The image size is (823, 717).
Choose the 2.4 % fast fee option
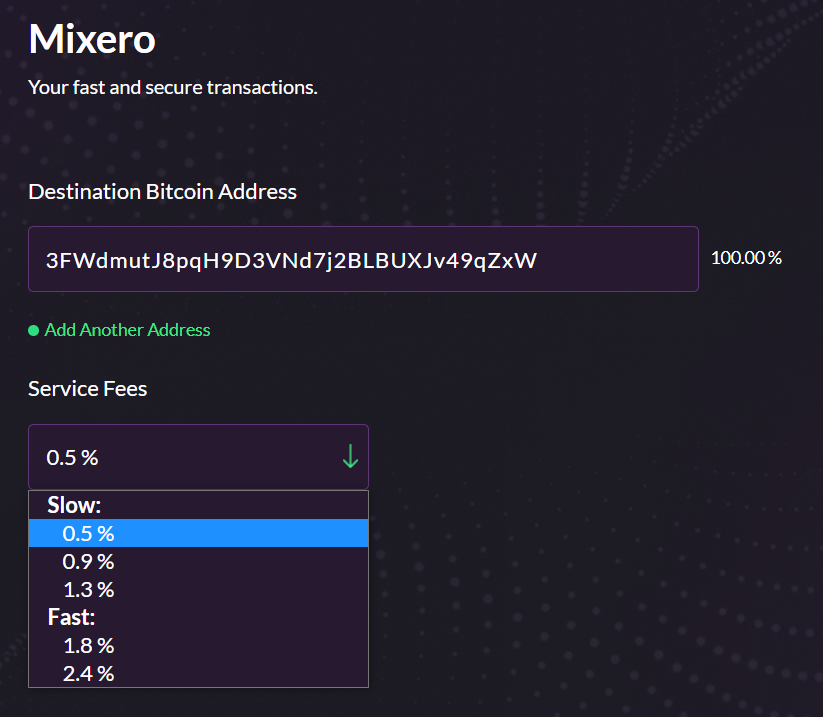coord(198,673)
